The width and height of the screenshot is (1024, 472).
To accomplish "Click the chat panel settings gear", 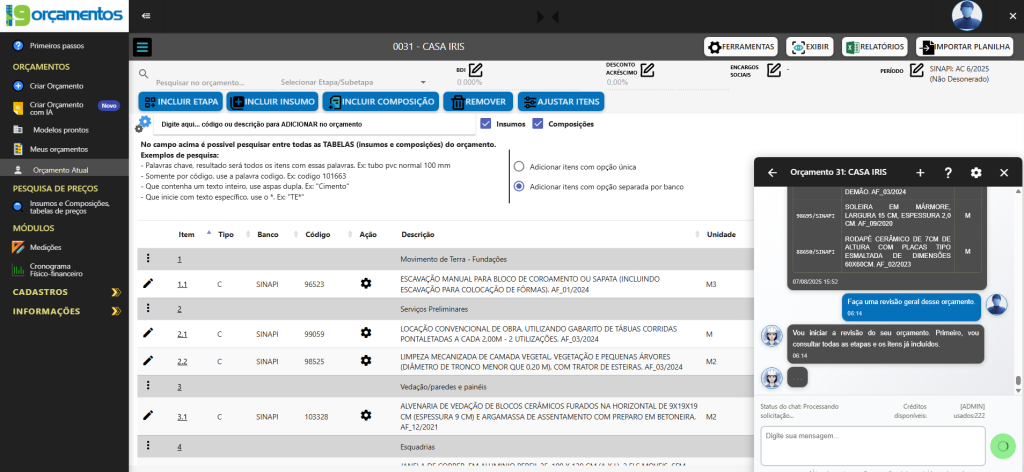I will click(x=976, y=172).
